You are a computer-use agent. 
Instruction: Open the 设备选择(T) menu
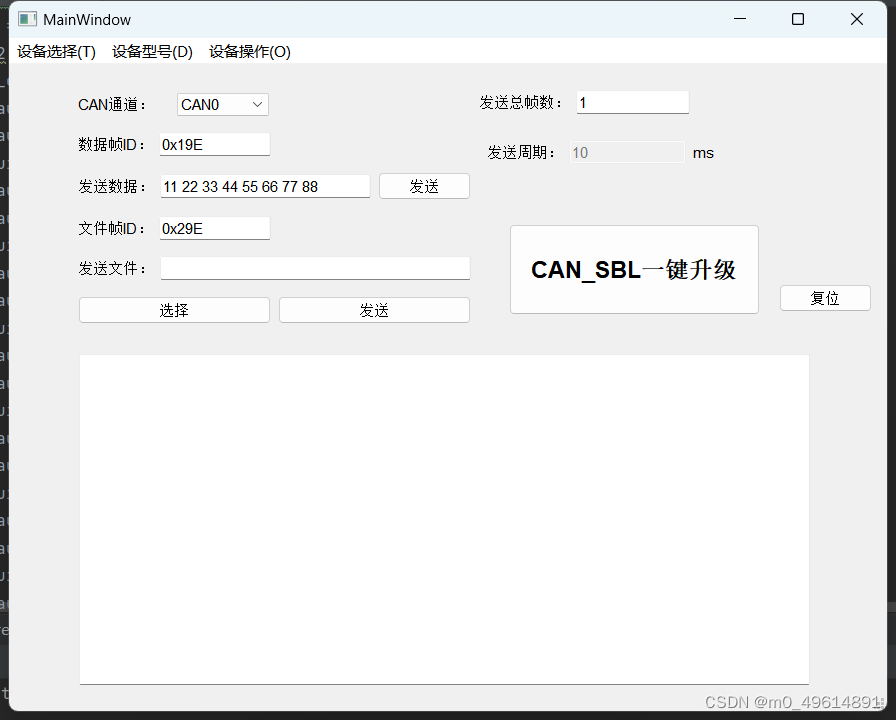pyautogui.click(x=55, y=52)
